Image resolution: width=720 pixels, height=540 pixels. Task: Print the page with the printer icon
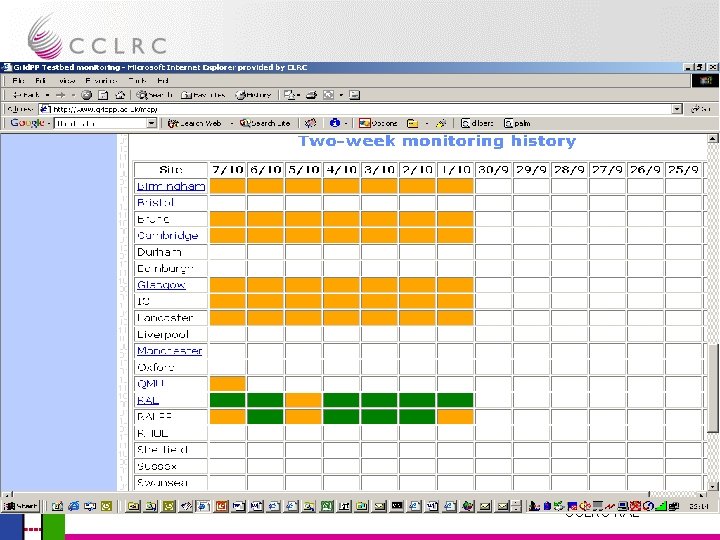[312, 95]
